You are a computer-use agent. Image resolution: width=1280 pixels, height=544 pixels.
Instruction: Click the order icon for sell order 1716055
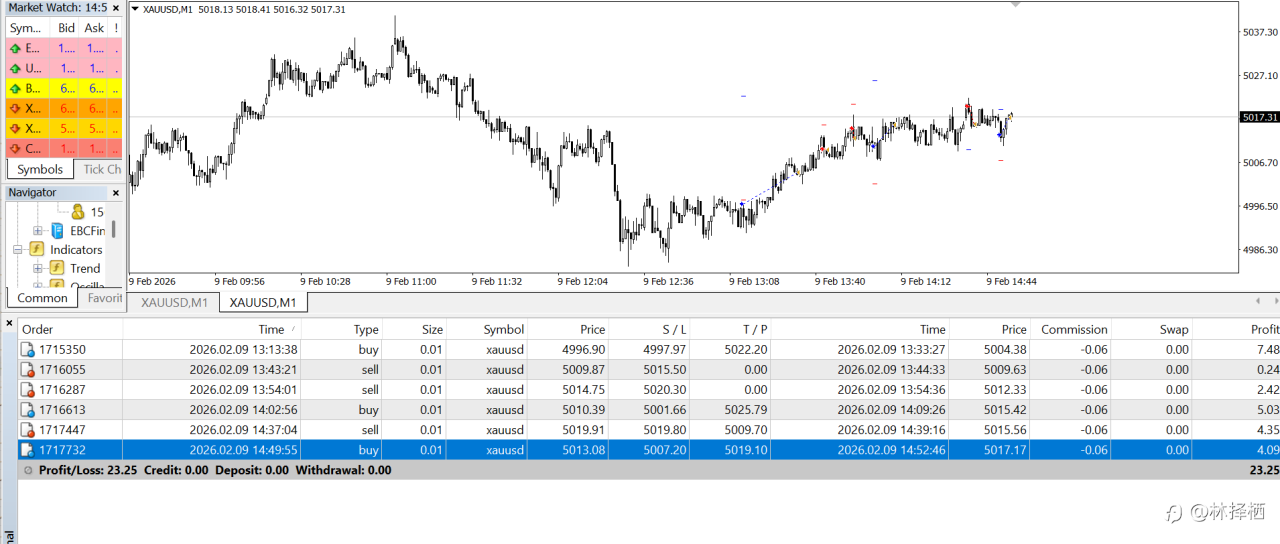(x=28, y=370)
